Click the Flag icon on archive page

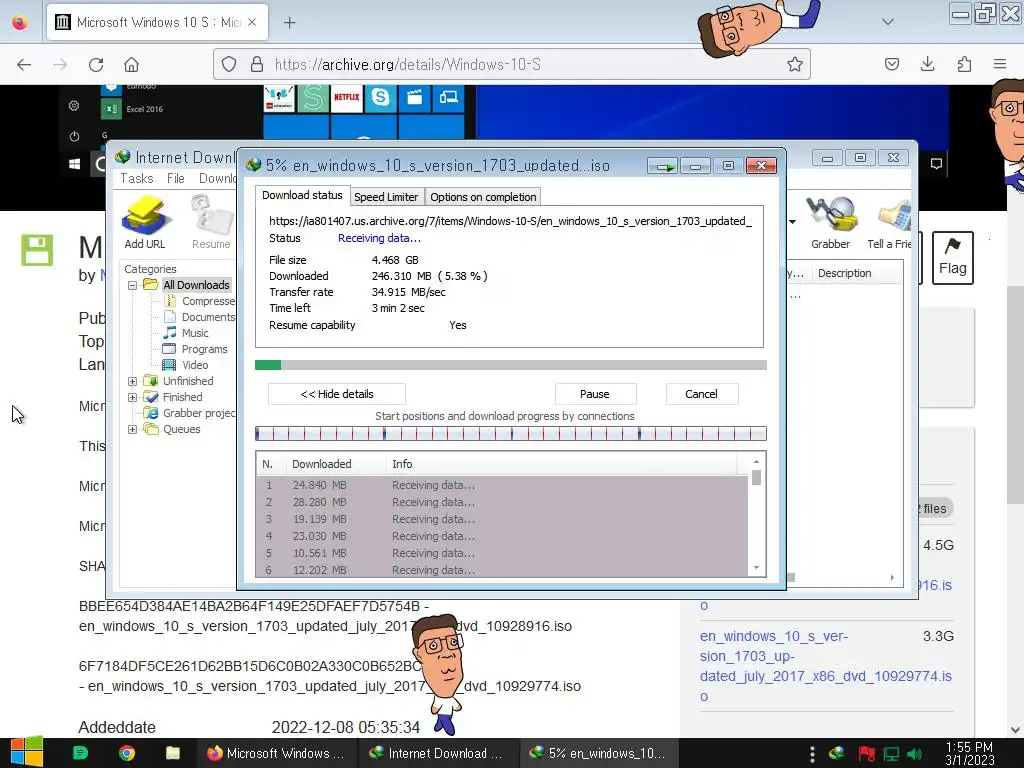(952, 257)
